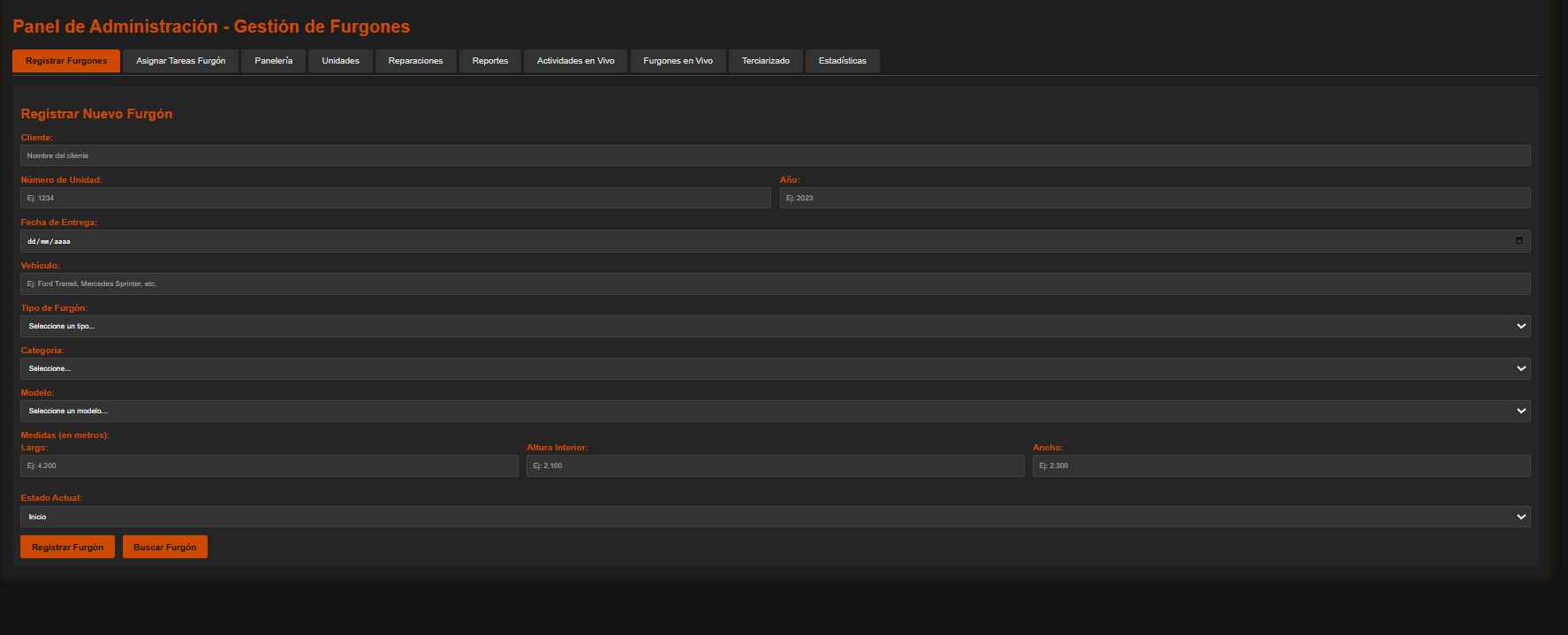
Task: View the Furgones en Vivo tab
Action: point(678,61)
